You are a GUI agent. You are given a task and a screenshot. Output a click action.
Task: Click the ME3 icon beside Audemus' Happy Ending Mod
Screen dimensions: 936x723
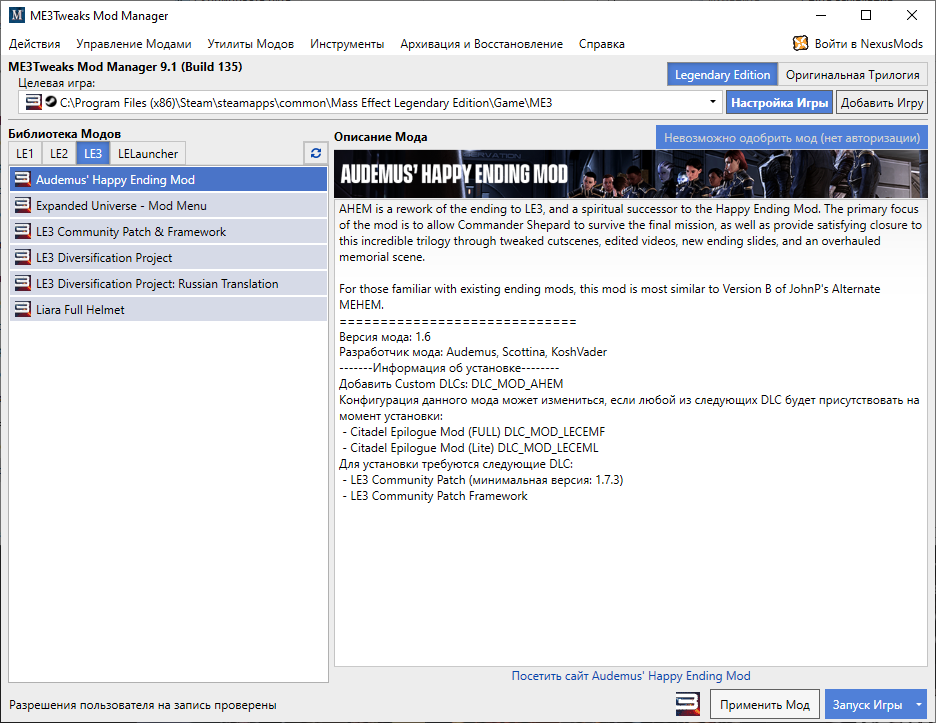coord(23,179)
